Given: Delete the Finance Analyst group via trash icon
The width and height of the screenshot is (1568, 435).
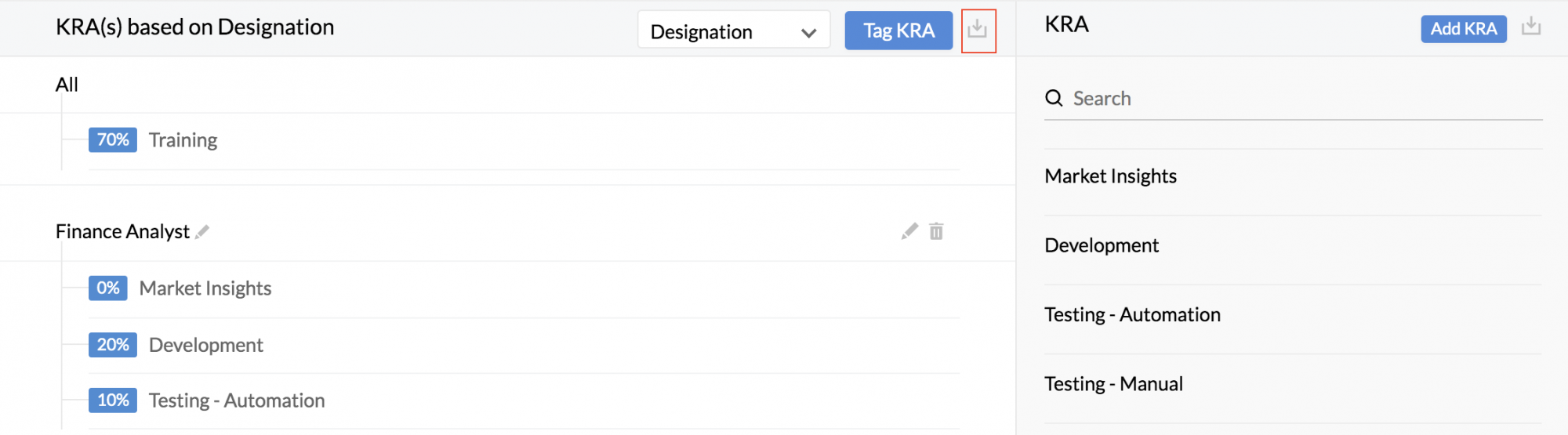Looking at the screenshot, I should [936, 231].
